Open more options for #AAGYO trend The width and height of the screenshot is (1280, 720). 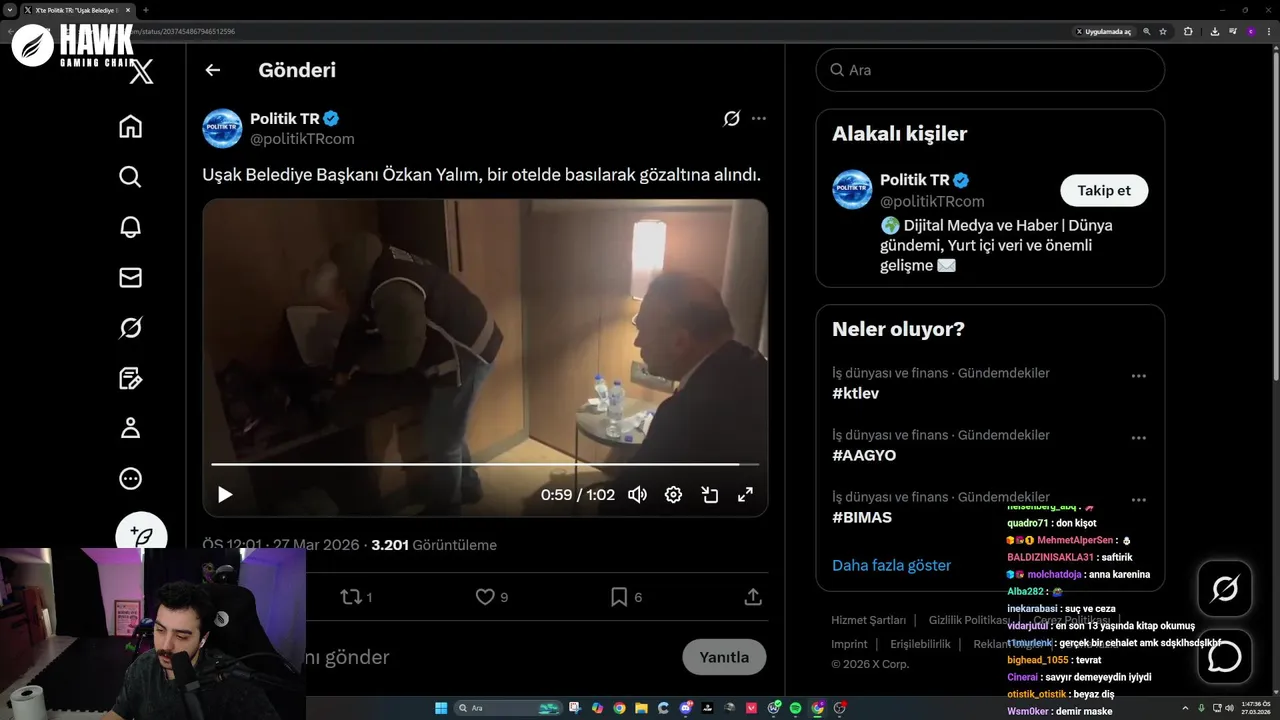pos(1138,438)
